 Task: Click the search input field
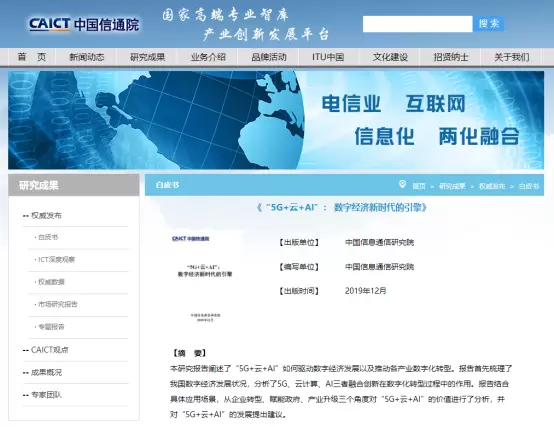tap(417, 24)
